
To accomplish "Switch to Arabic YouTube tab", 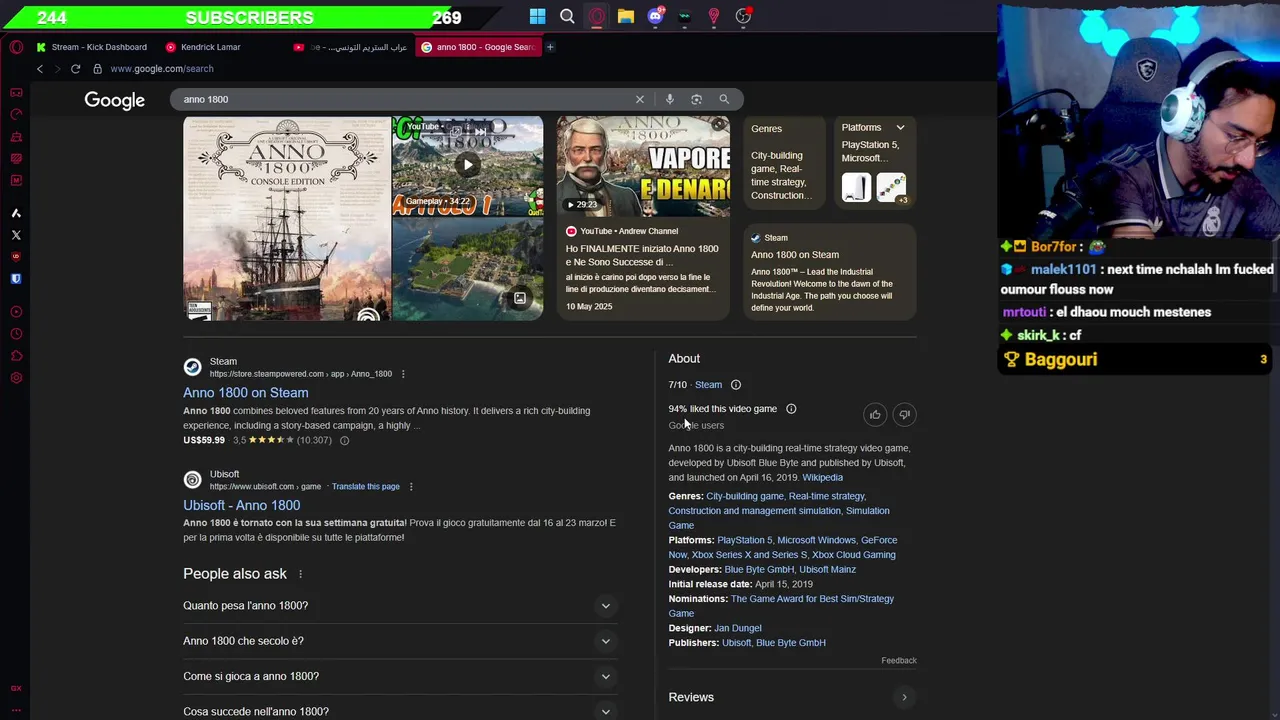I will coord(350,47).
